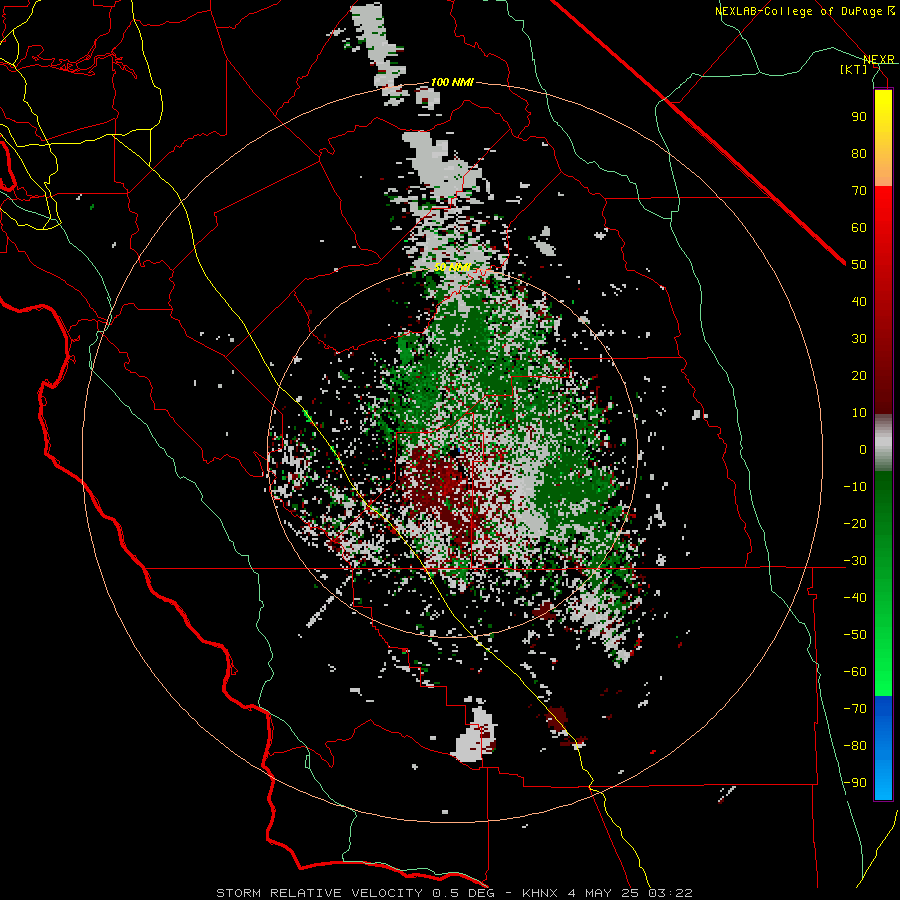This screenshot has width=900, height=900.
Task: Click the NEXR label above the scale
Action: tap(879, 59)
